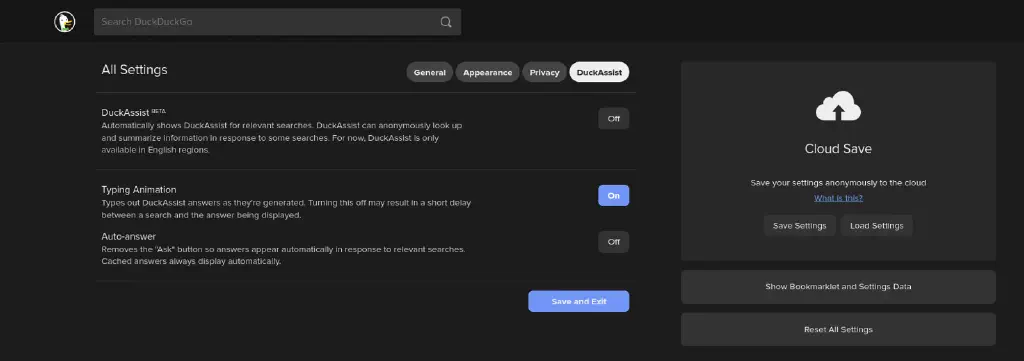Turn off the Typing Animation toggle
This screenshot has height=361, width=1024.
(x=614, y=195)
